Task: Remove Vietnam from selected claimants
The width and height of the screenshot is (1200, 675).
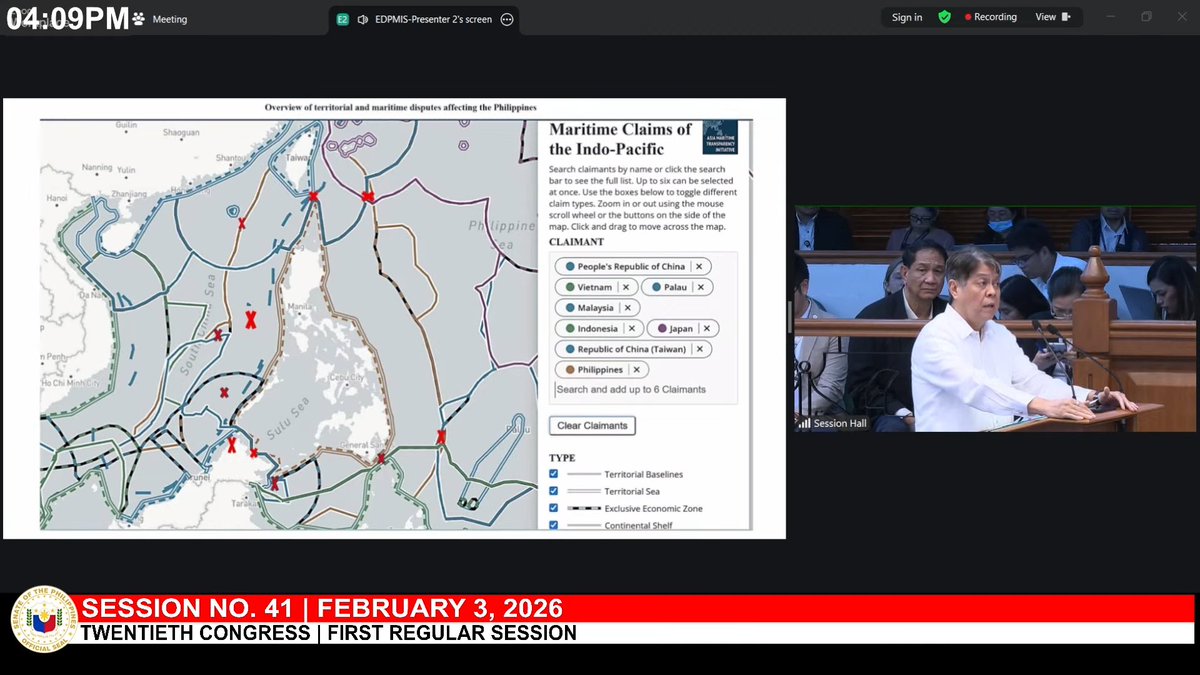Action: (x=625, y=287)
